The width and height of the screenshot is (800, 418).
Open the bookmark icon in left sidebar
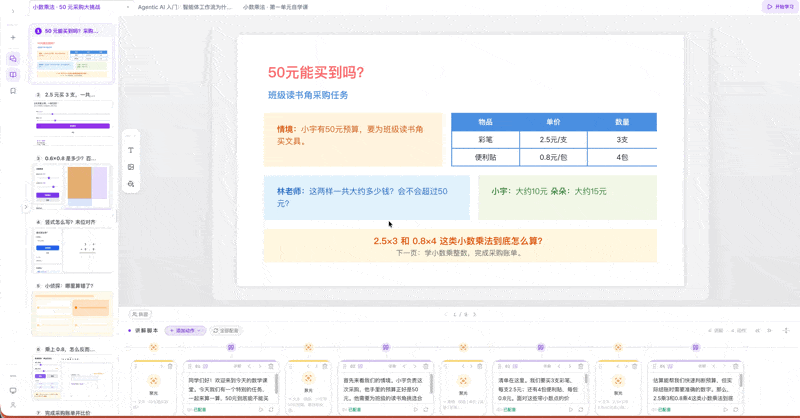pos(13,91)
